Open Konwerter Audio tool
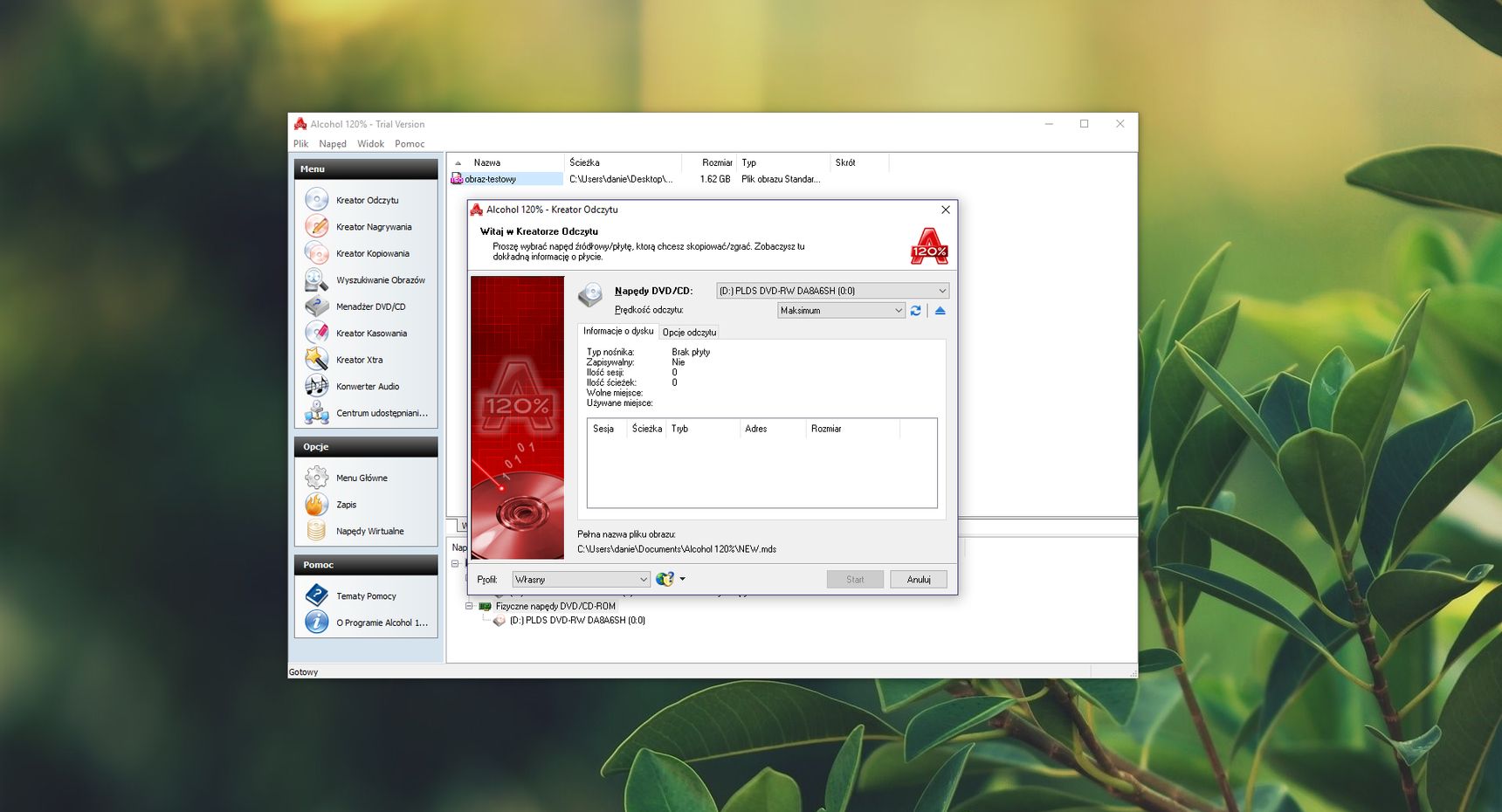 (367, 387)
